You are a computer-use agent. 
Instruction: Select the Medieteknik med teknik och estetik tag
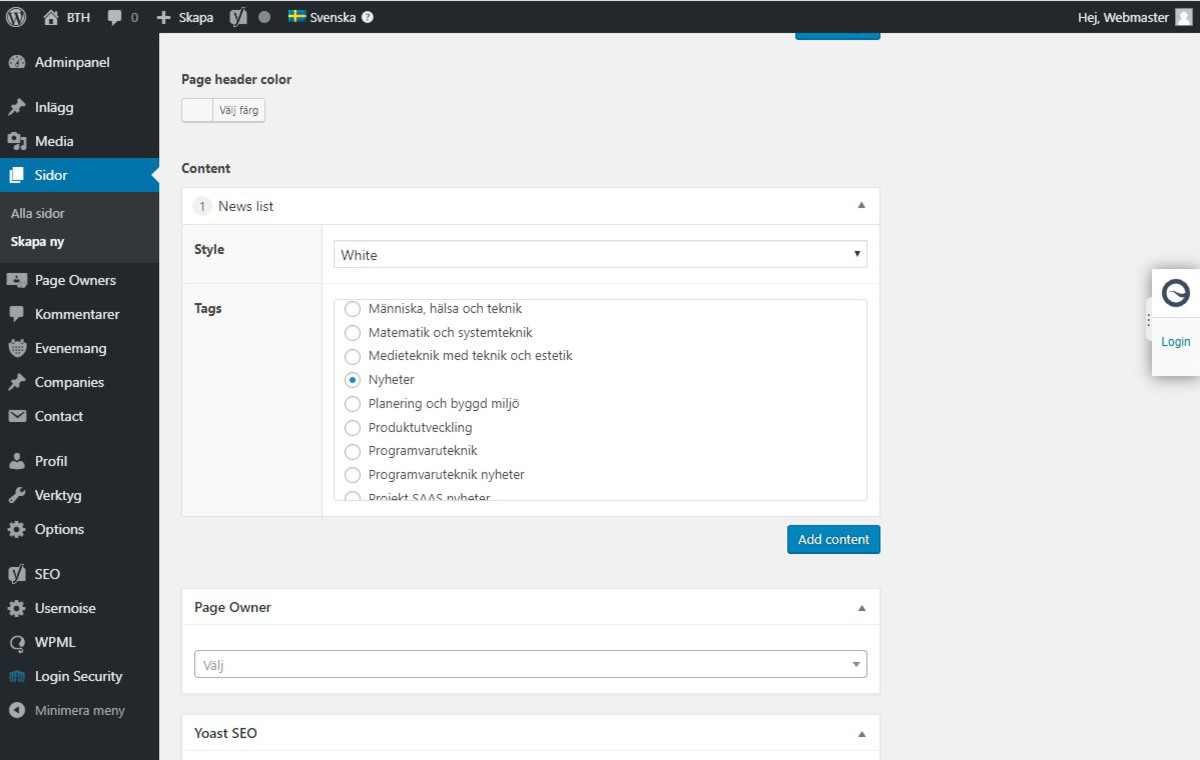point(352,356)
